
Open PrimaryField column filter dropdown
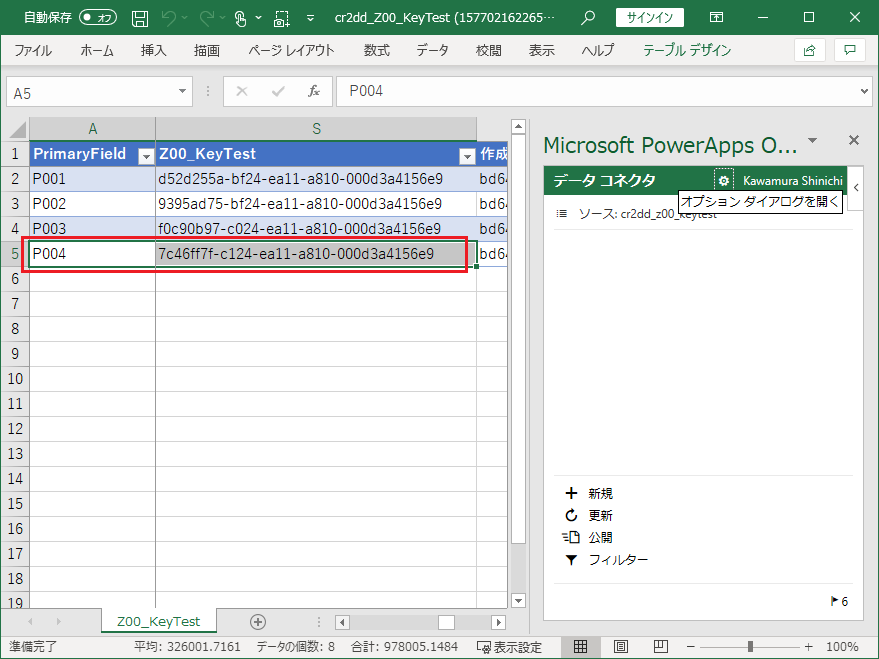pyautogui.click(x=145, y=155)
